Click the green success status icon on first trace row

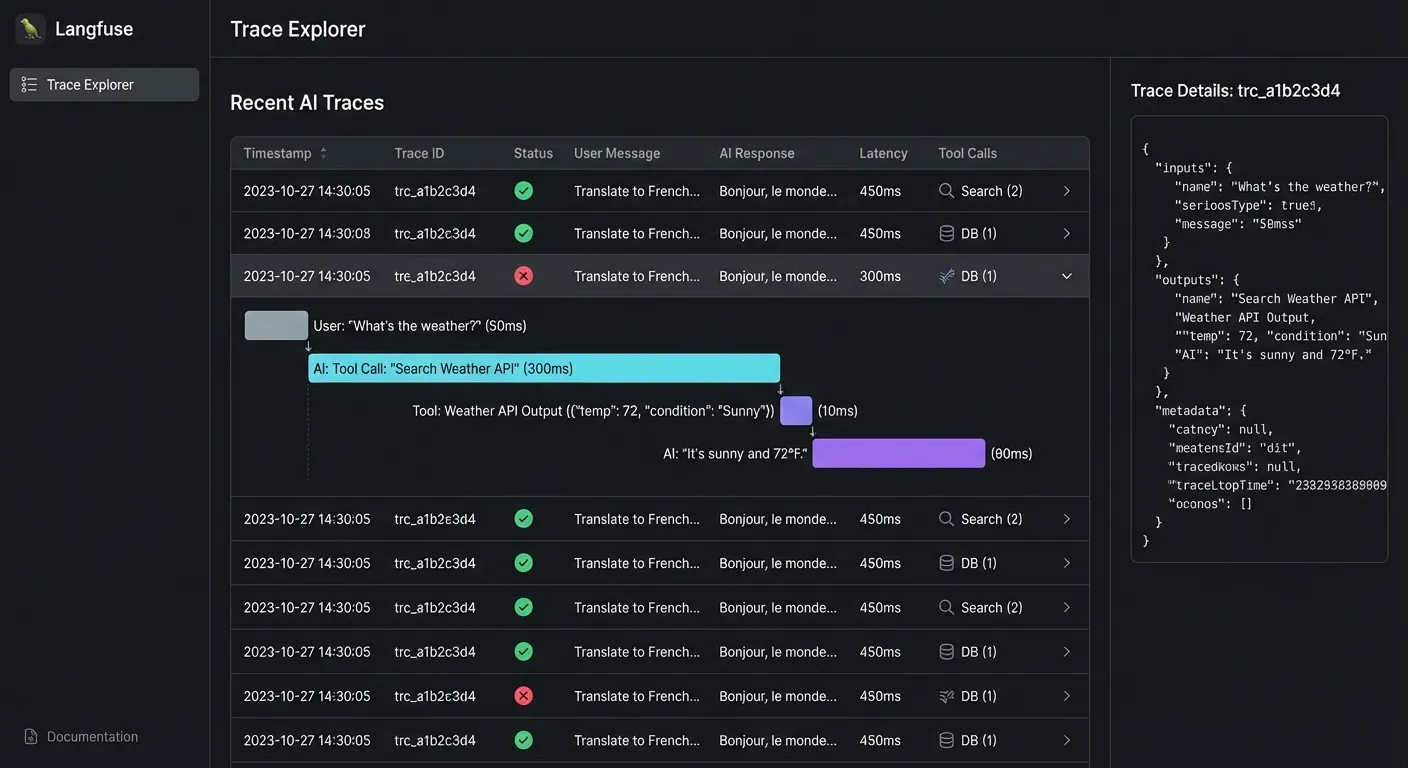coord(523,190)
